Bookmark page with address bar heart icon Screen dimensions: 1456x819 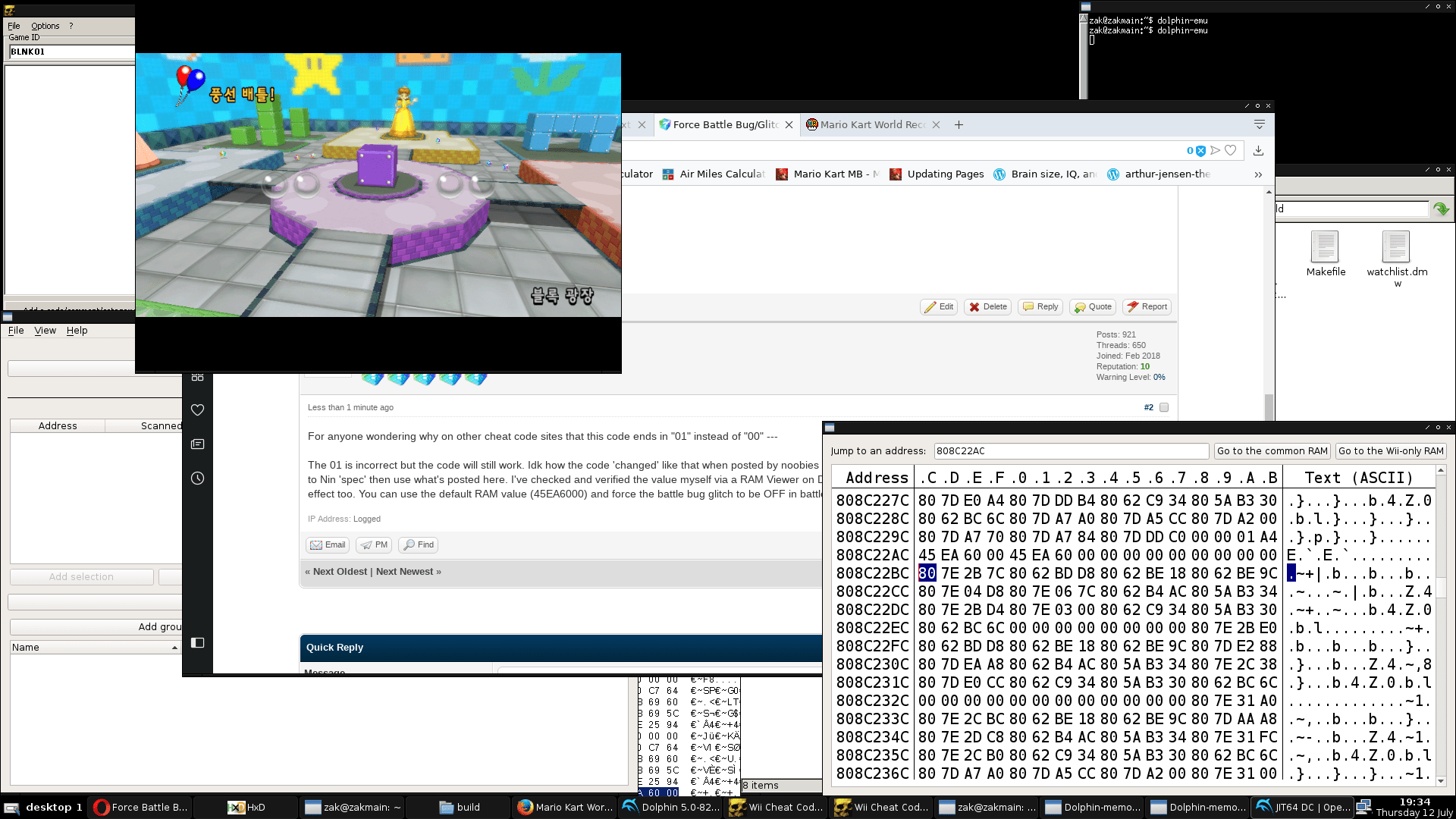pyautogui.click(x=1231, y=151)
